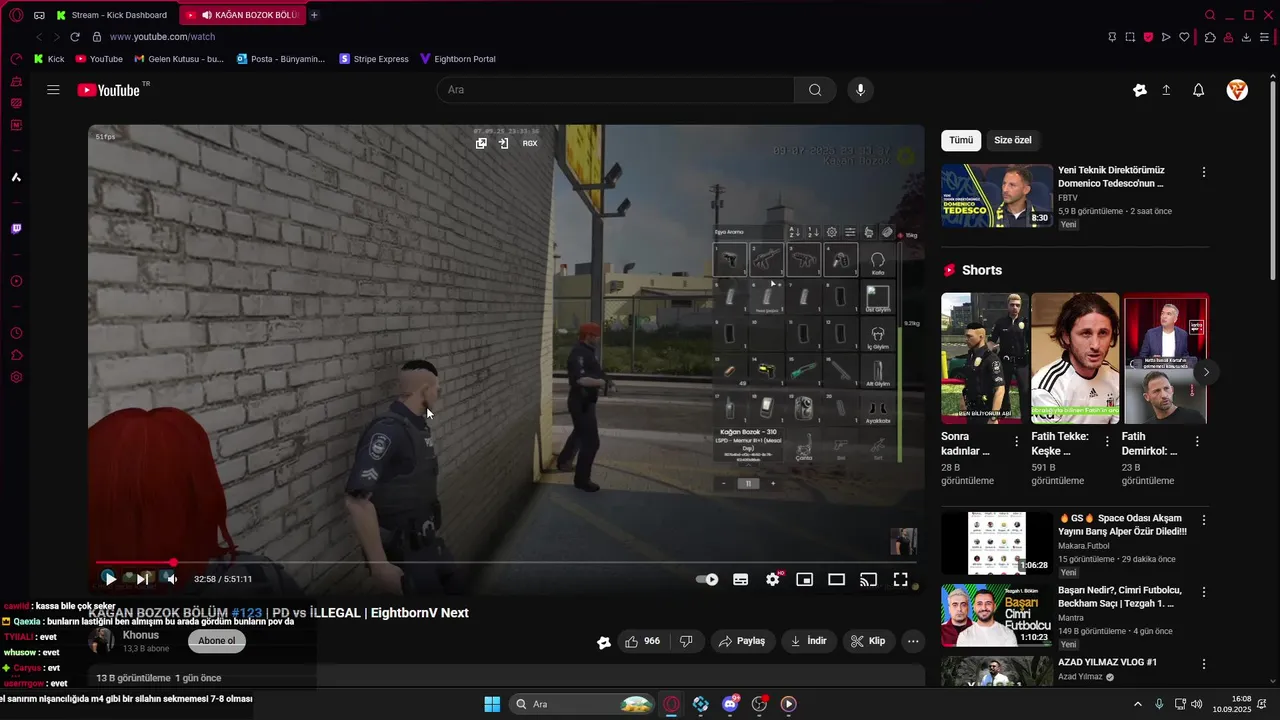
Task: Open the Kick bookmark
Action: (49, 59)
